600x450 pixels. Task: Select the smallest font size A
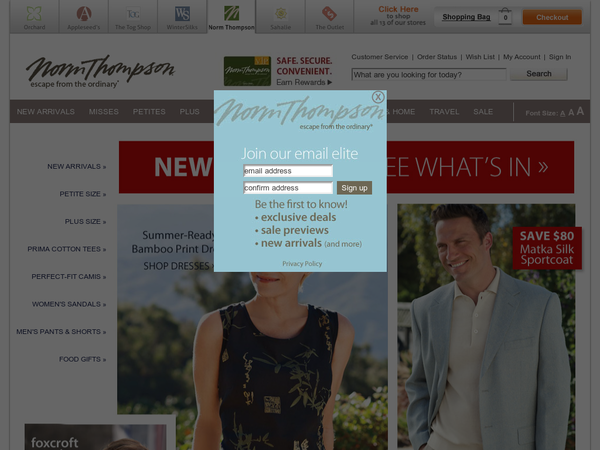(562, 113)
